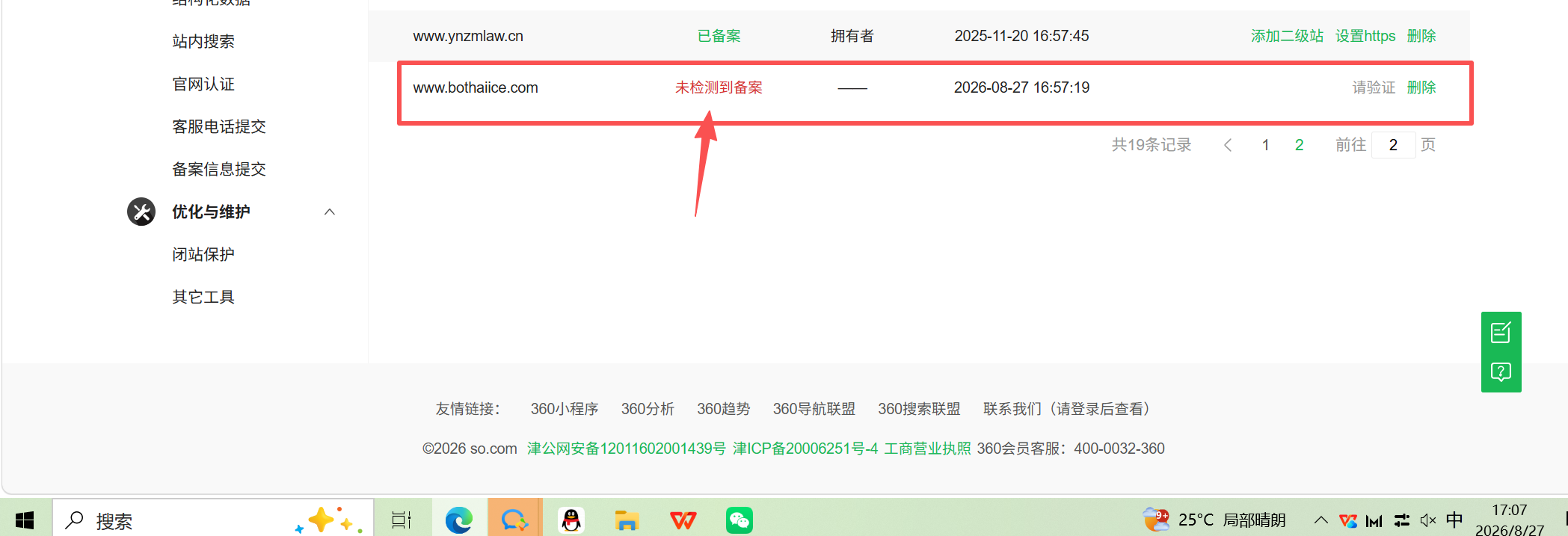Screen dimensions: 1568x536
Task: Click the wrench icon beside 优化与维护
Action: (141, 212)
